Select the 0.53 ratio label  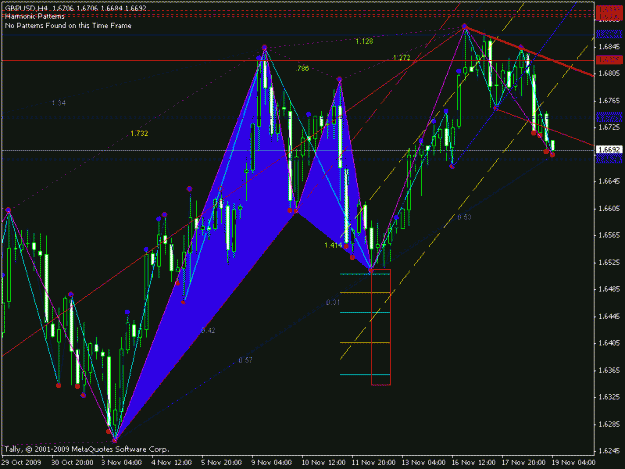tap(464, 217)
